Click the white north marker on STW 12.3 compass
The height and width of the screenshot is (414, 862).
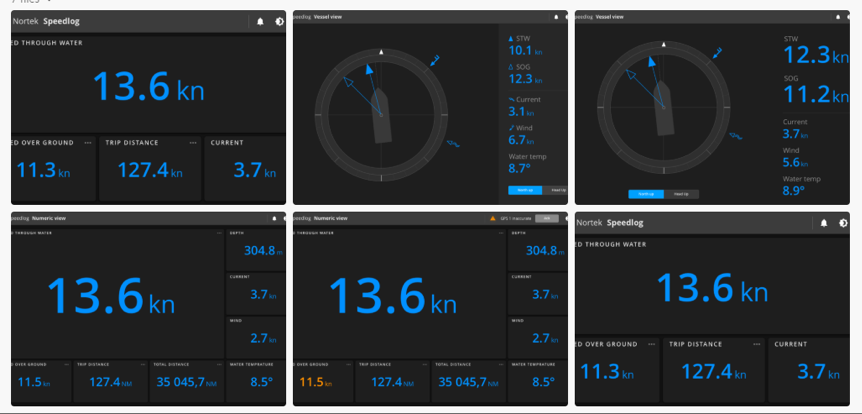point(664,44)
